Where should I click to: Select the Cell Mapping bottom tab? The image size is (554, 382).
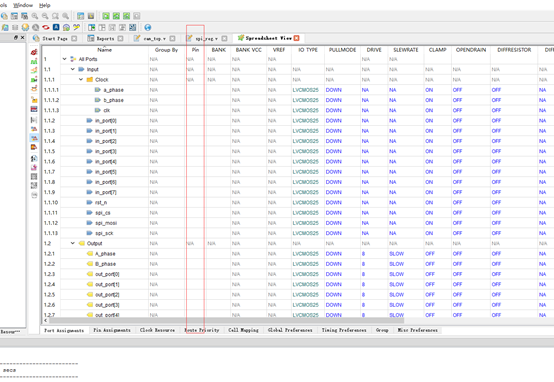pyautogui.click(x=243, y=330)
